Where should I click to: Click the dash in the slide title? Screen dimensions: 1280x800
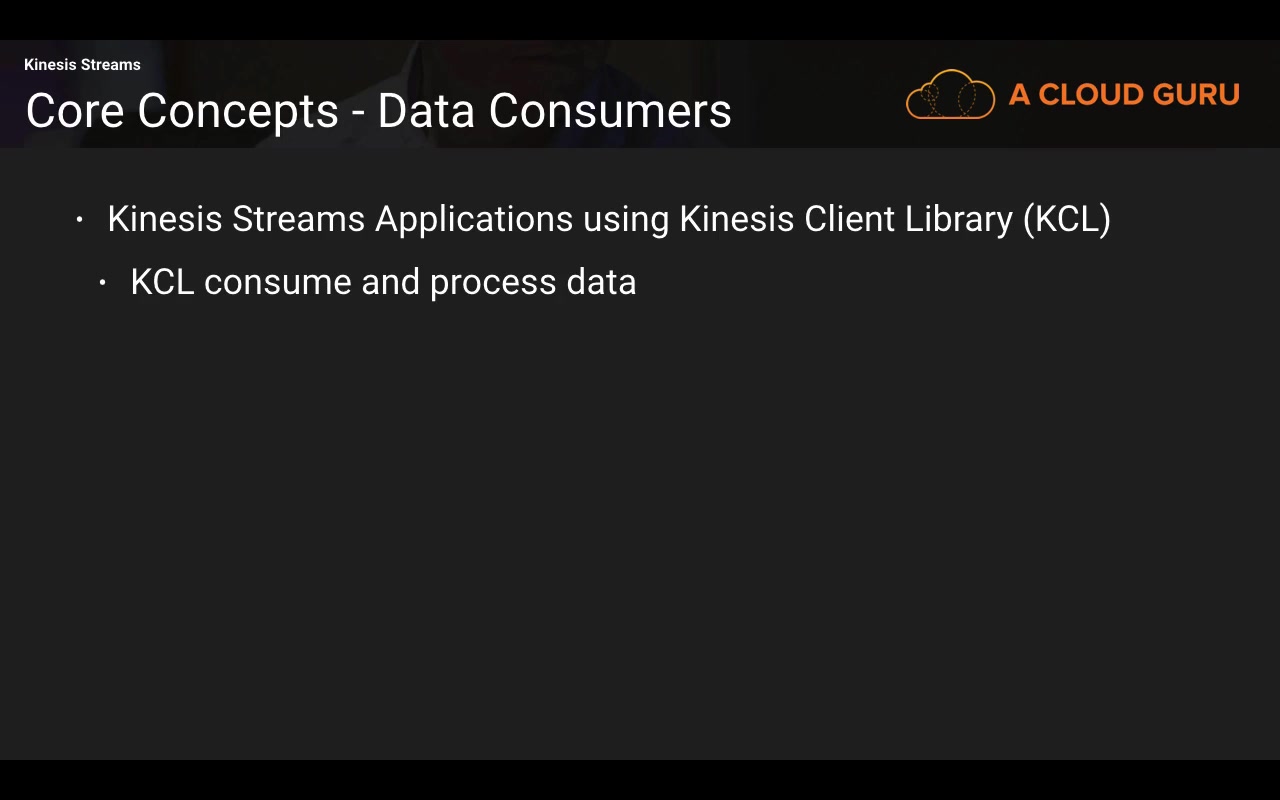click(x=358, y=112)
